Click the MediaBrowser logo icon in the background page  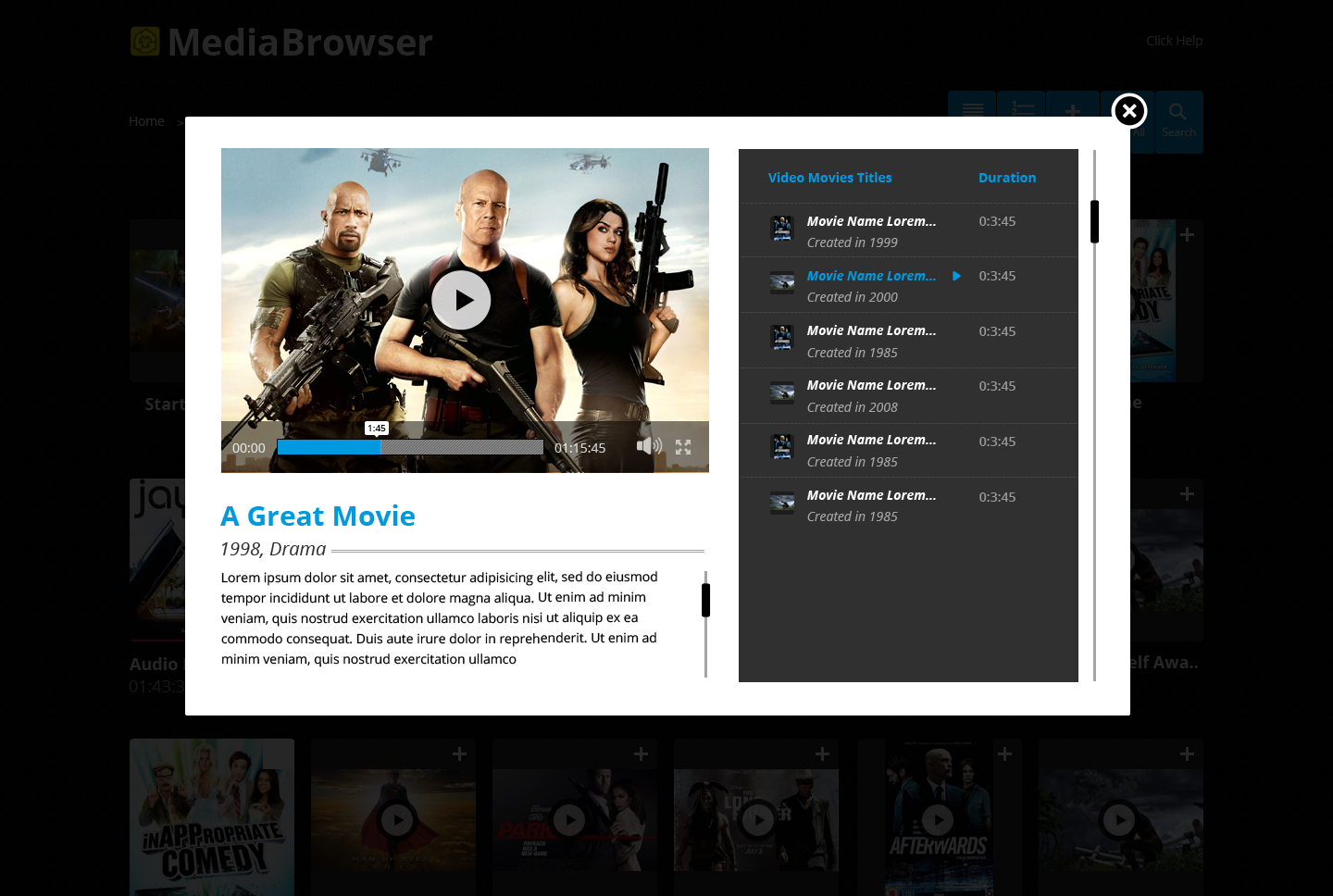click(x=144, y=42)
